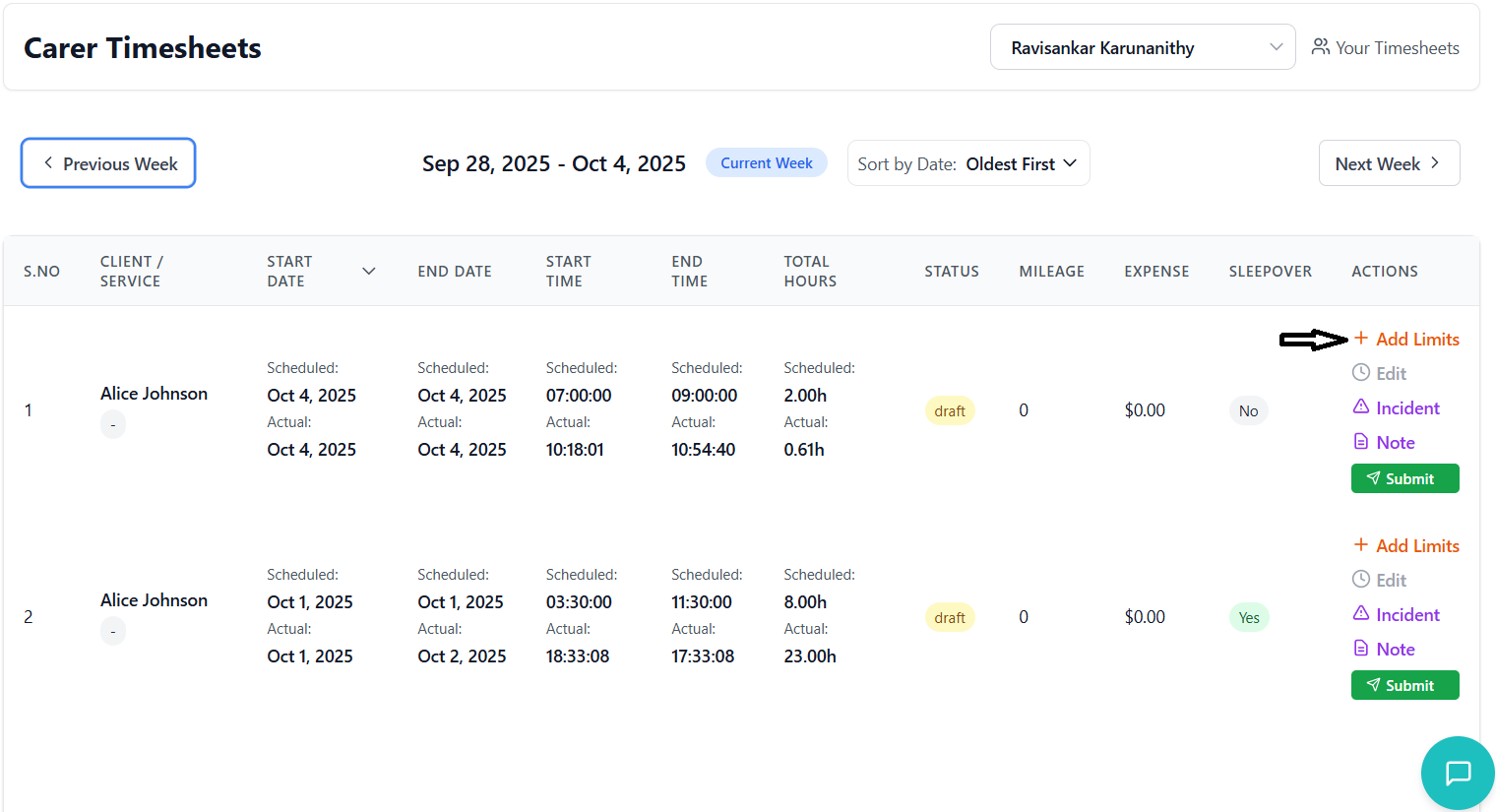Click the Total Hours column header

[809, 271]
